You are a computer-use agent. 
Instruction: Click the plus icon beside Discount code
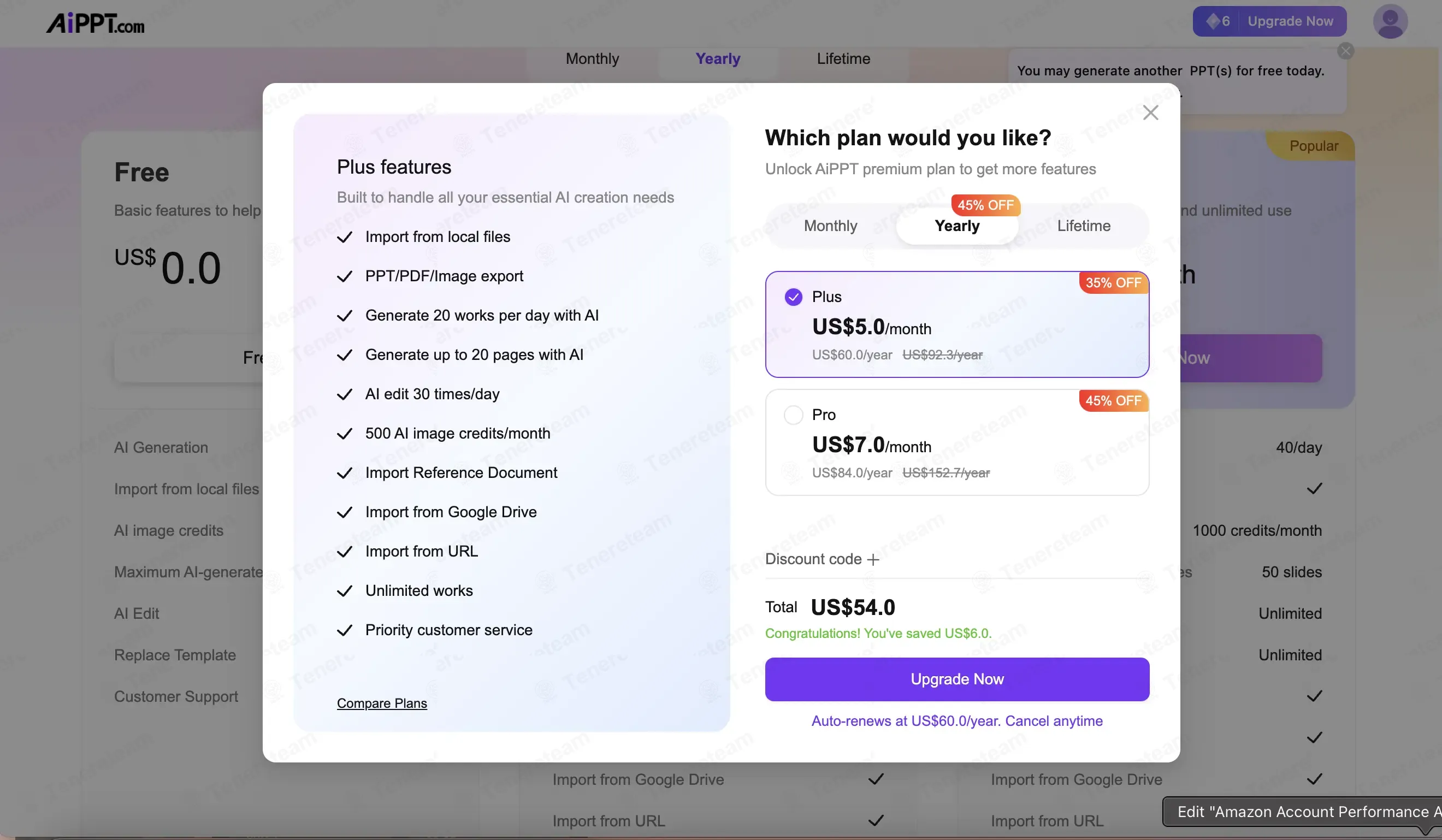pos(873,560)
